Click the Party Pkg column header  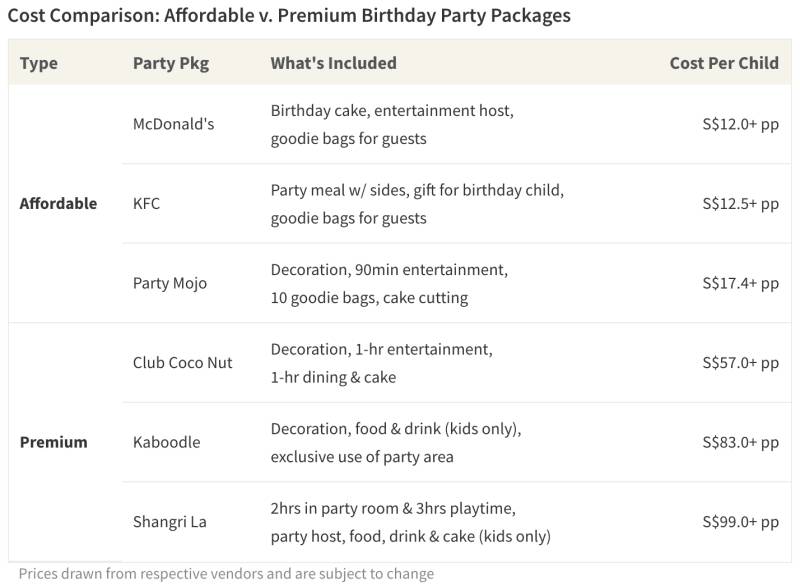click(x=170, y=63)
